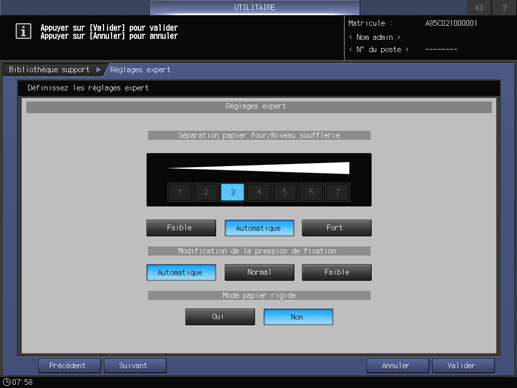Open help with the question mark icon
Screen dimensions: 517x388
pyautogui.click(x=504, y=7)
